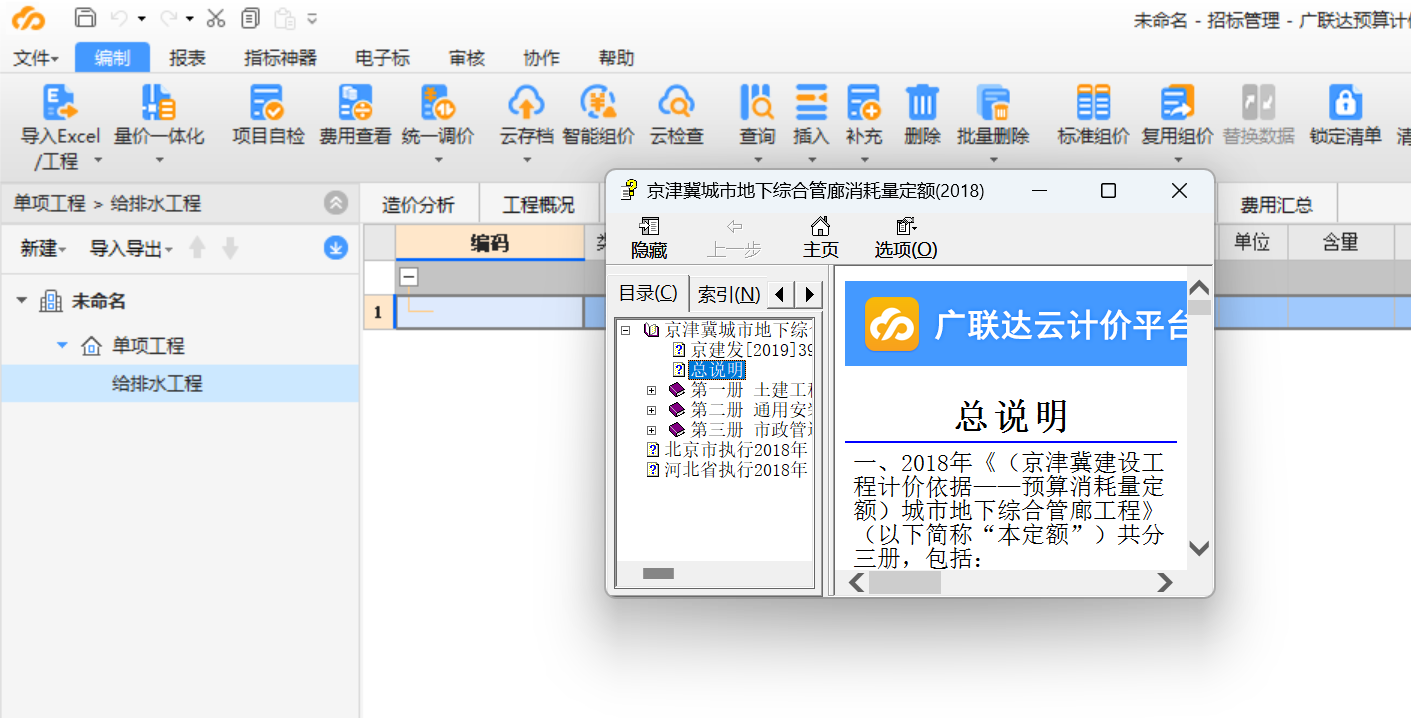Viewport: 1411px width, 718px height.
Task: Switch to the 电子标 ribbon tab
Action: click(382, 58)
